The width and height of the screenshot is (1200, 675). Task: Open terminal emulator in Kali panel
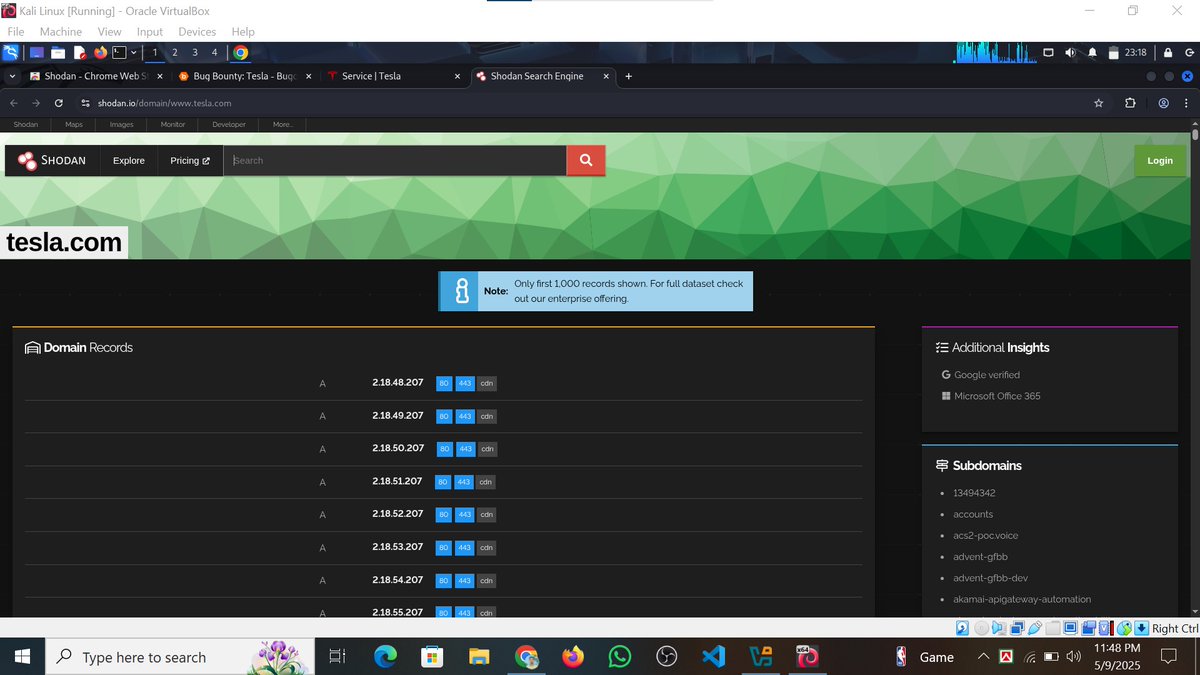[118, 52]
